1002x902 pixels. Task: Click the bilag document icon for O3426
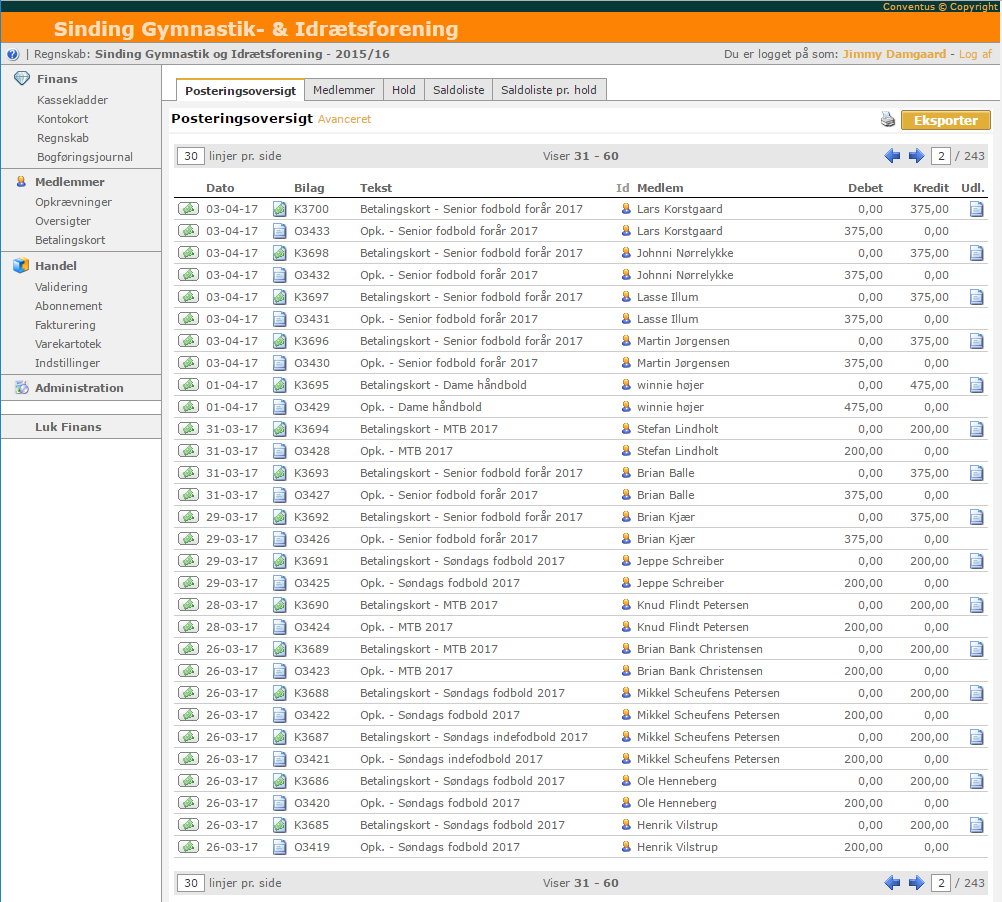click(279, 539)
